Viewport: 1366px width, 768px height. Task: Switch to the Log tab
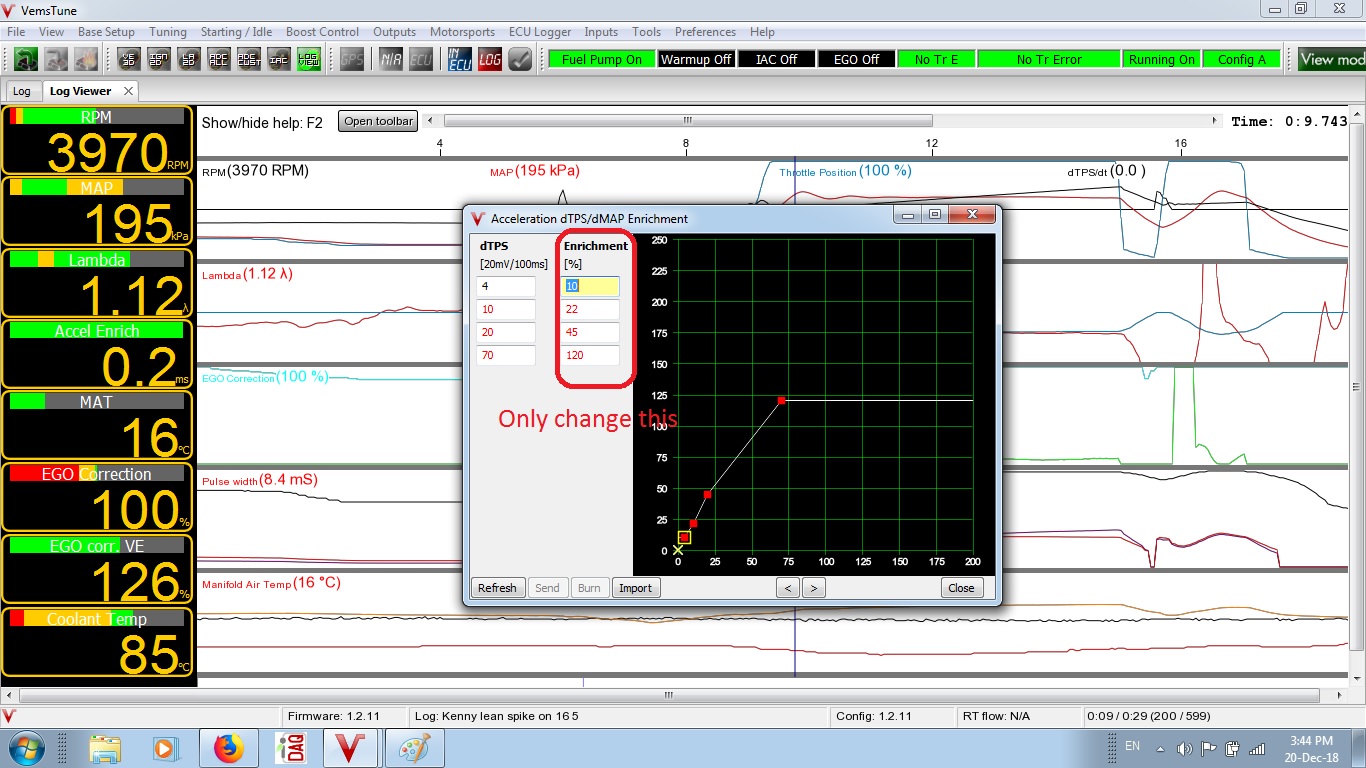pyautogui.click(x=21, y=91)
